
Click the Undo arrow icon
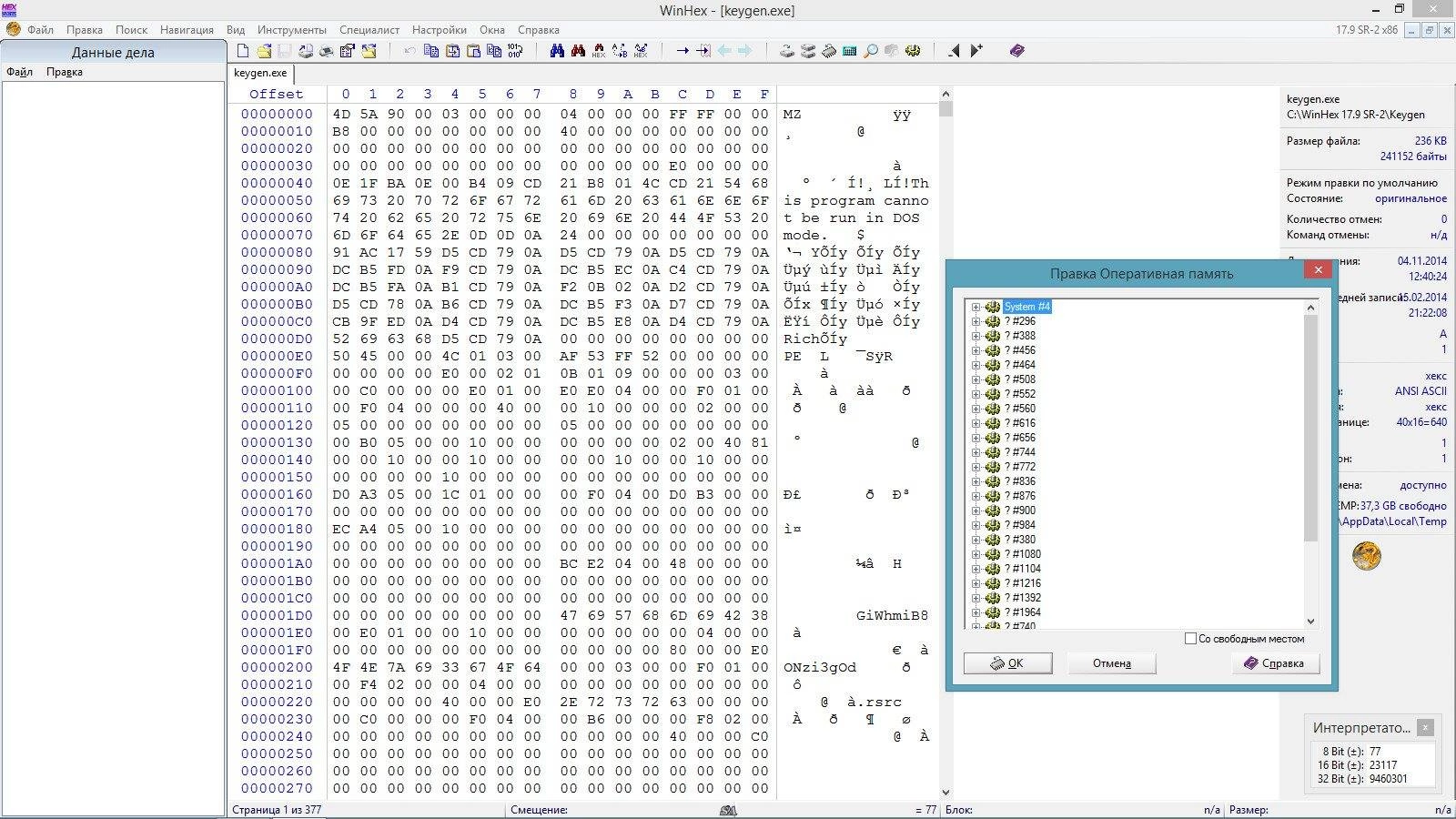409,51
